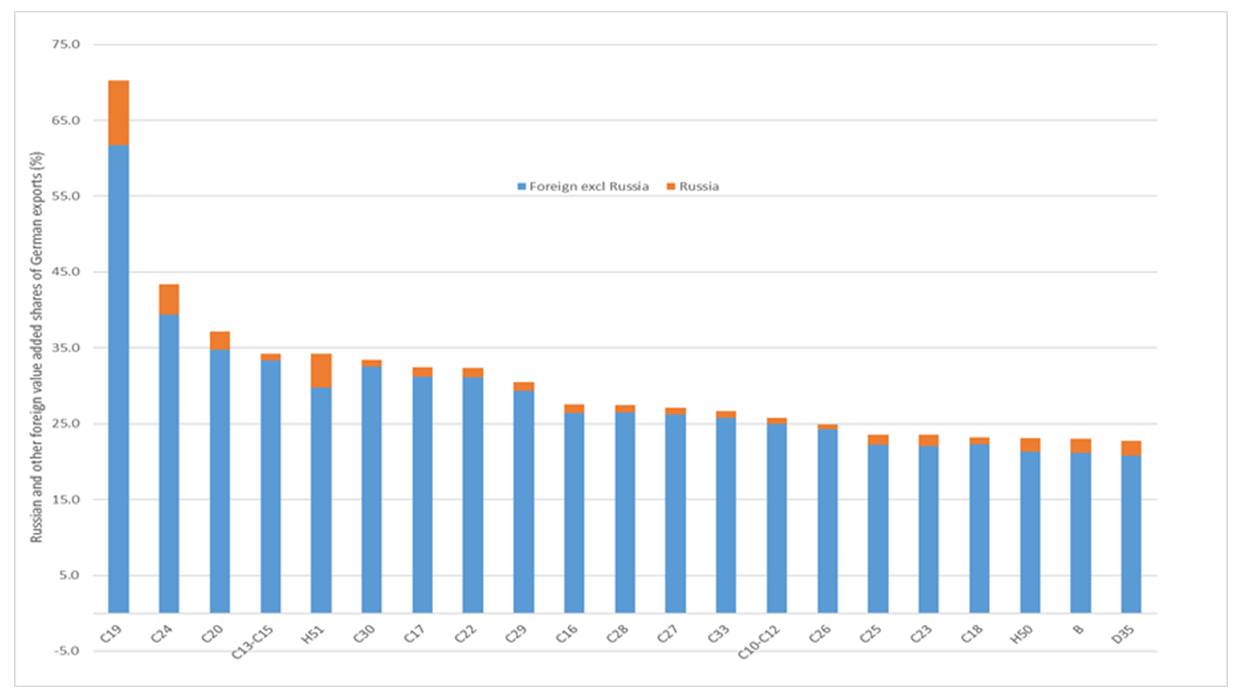Select the 'Foreign excl Russia' legend label
Screen dimensions: 1245x694
(x=588, y=187)
